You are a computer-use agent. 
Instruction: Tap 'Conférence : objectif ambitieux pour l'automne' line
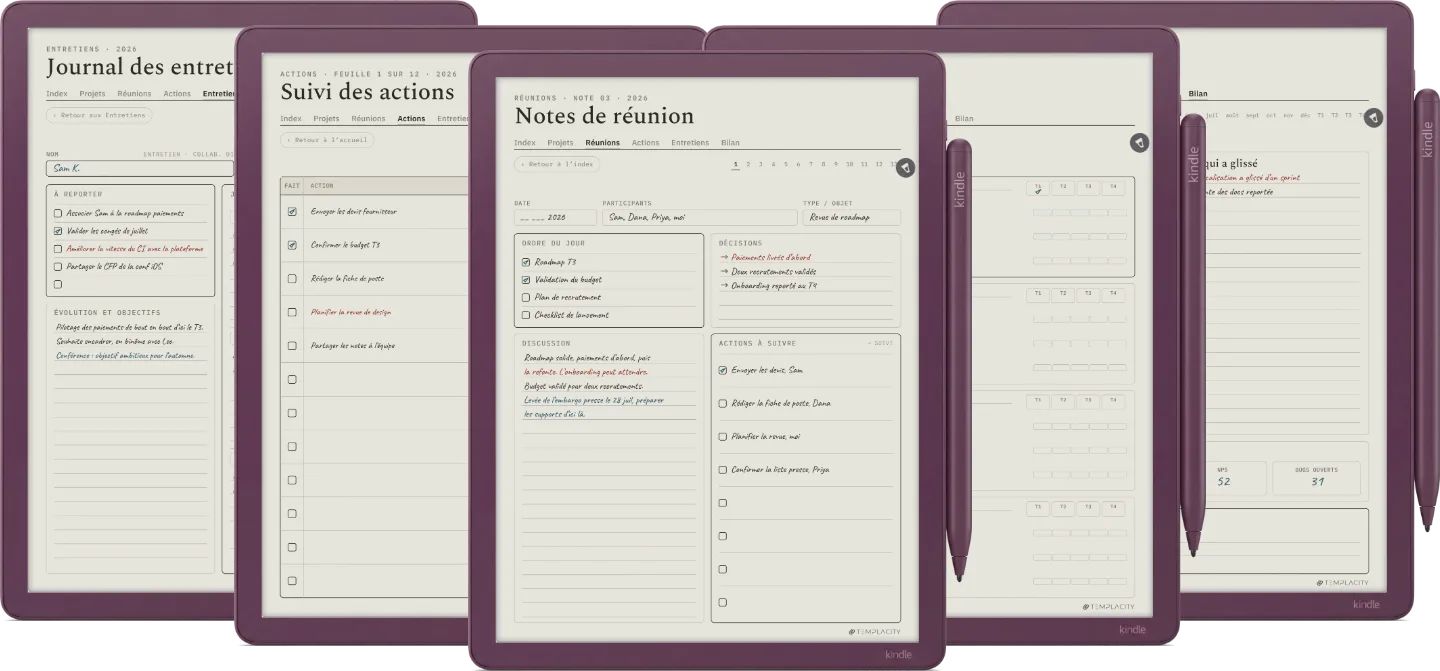[x=124, y=355]
